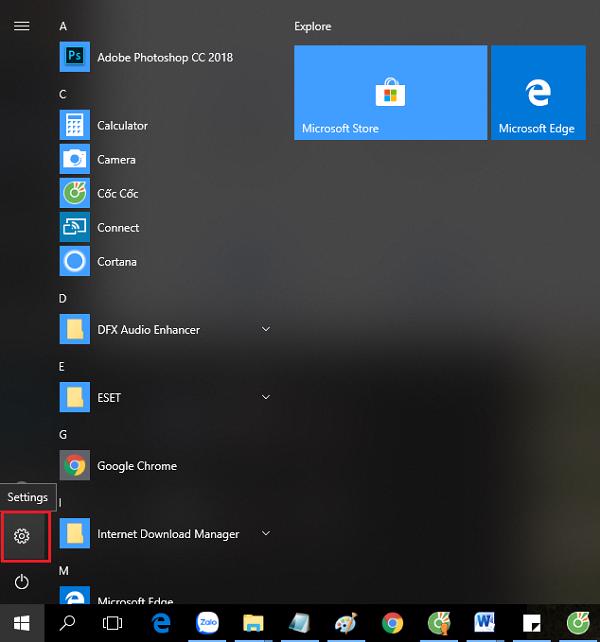Expand the ESET folder chevron
Image resolution: width=600 pixels, height=642 pixels.
click(266, 398)
